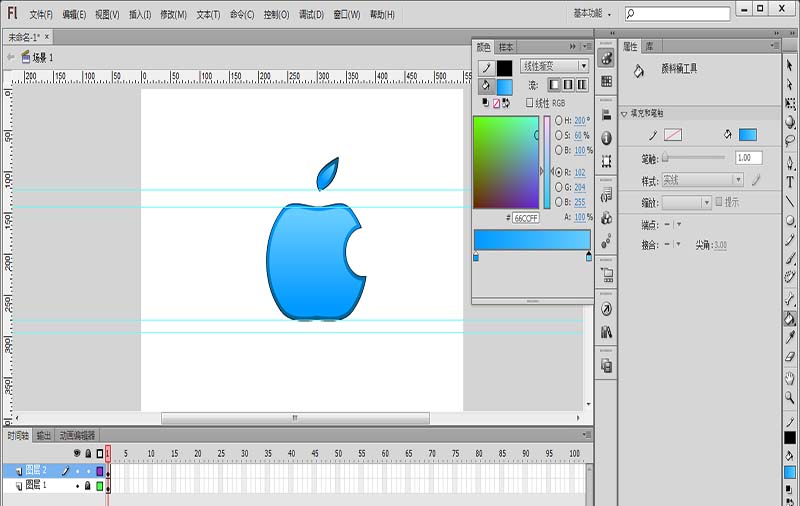This screenshot has width=800, height=506.
Task: Open the 样式 stroke style dropdown
Action: point(703,180)
